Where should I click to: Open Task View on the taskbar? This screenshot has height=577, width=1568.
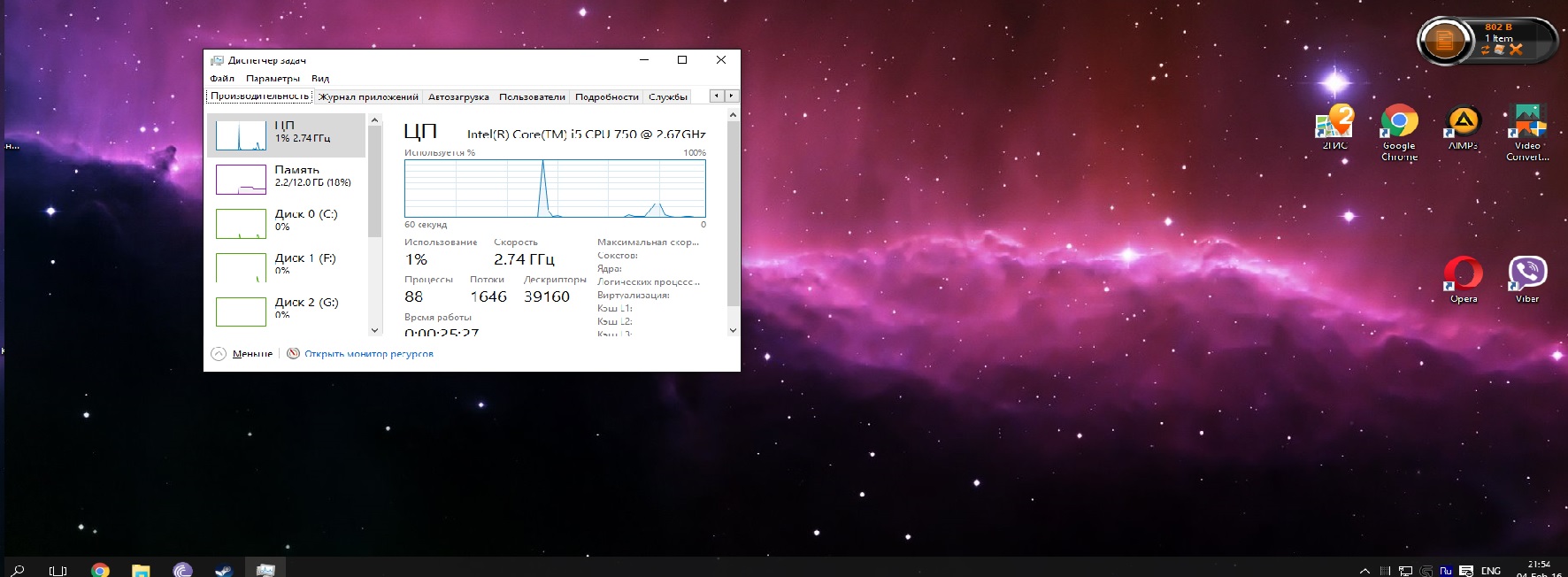pyautogui.click(x=58, y=570)
